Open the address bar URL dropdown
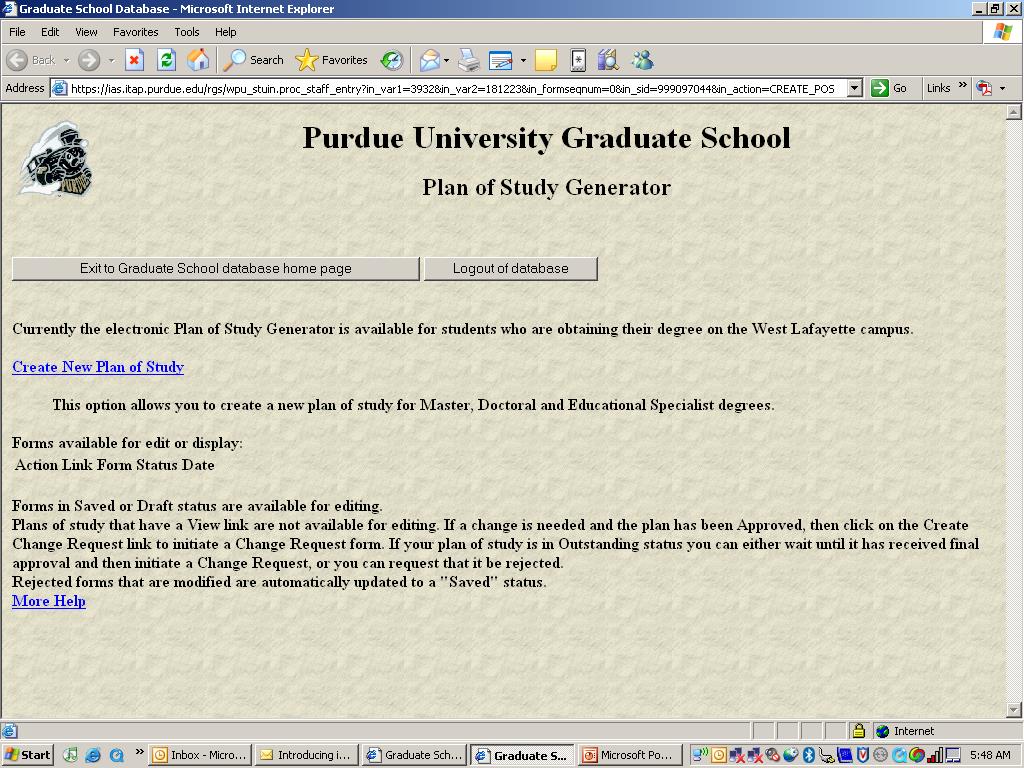 pos(854,88)
